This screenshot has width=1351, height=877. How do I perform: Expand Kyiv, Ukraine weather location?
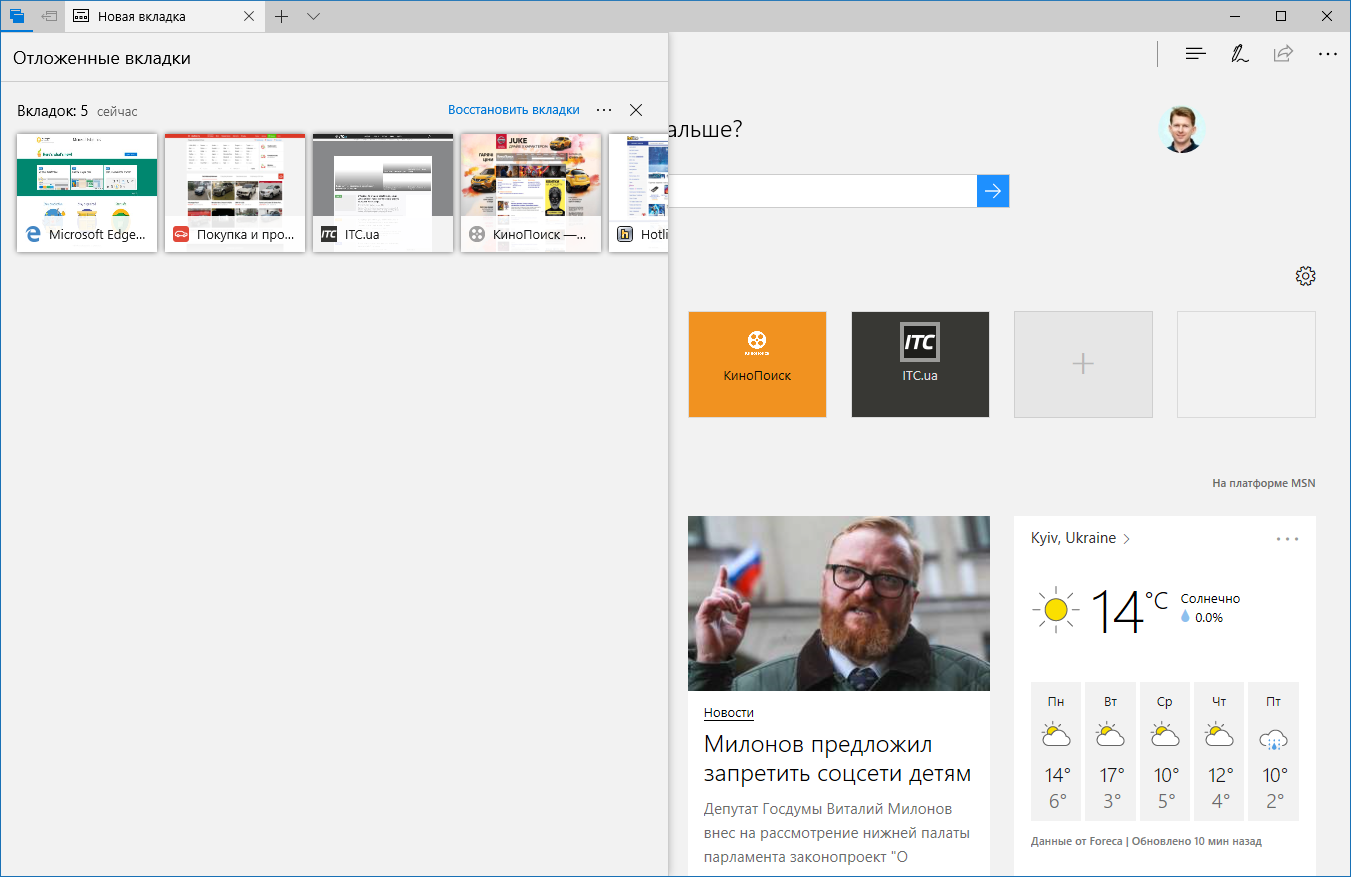point(1080,538)
